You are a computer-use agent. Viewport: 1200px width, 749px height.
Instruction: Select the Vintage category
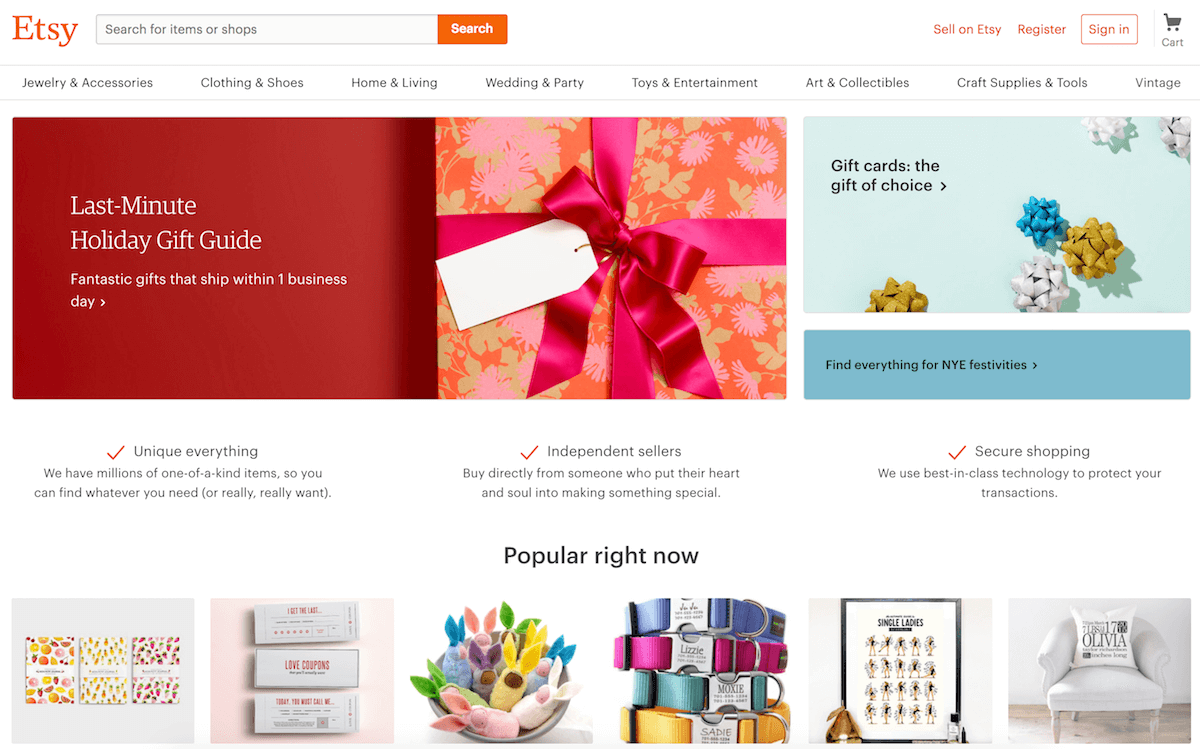point(1158,83)
